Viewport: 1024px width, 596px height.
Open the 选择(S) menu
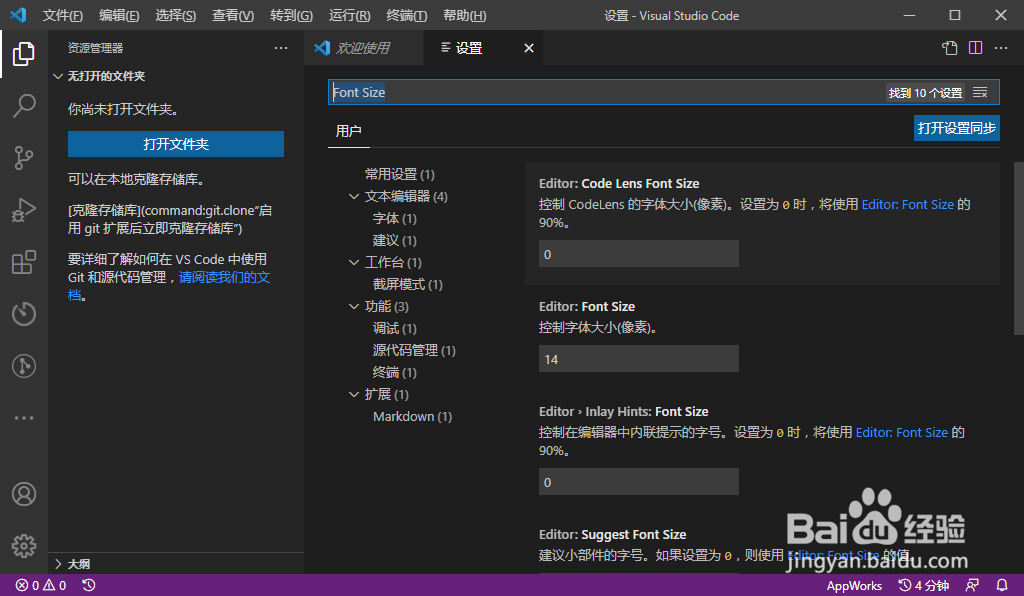[x=176, y=15]
